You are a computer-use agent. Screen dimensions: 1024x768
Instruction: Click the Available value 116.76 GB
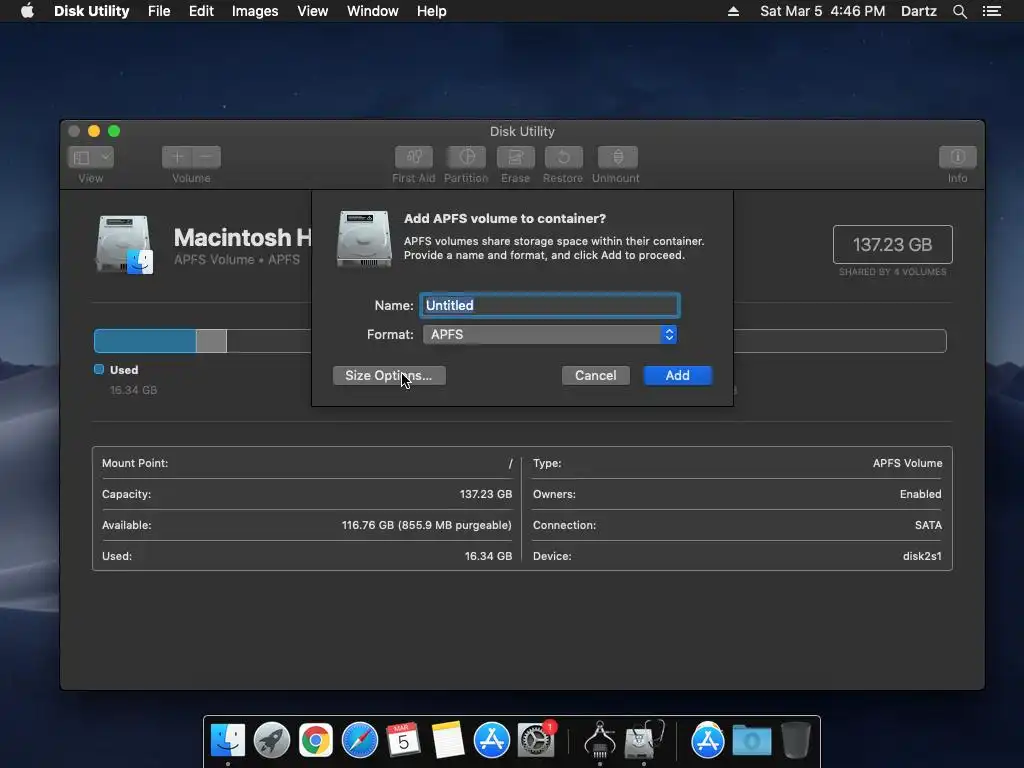(x=426, y=525)
